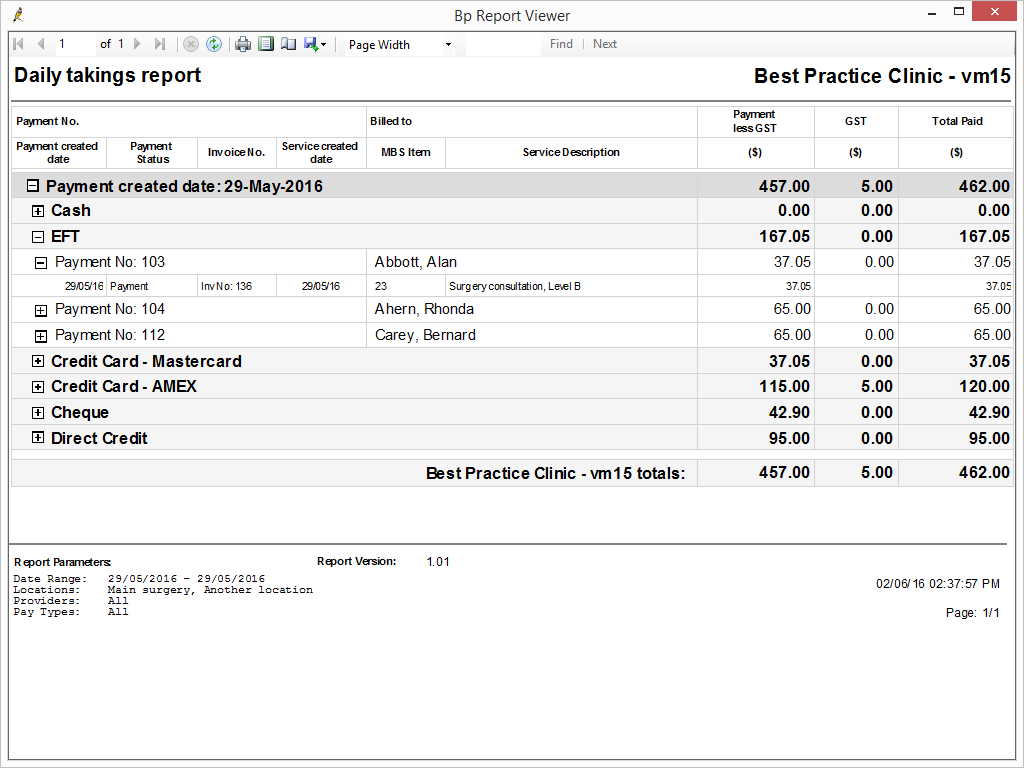Click 'Abbott, Alan' billed-to name

415,262
